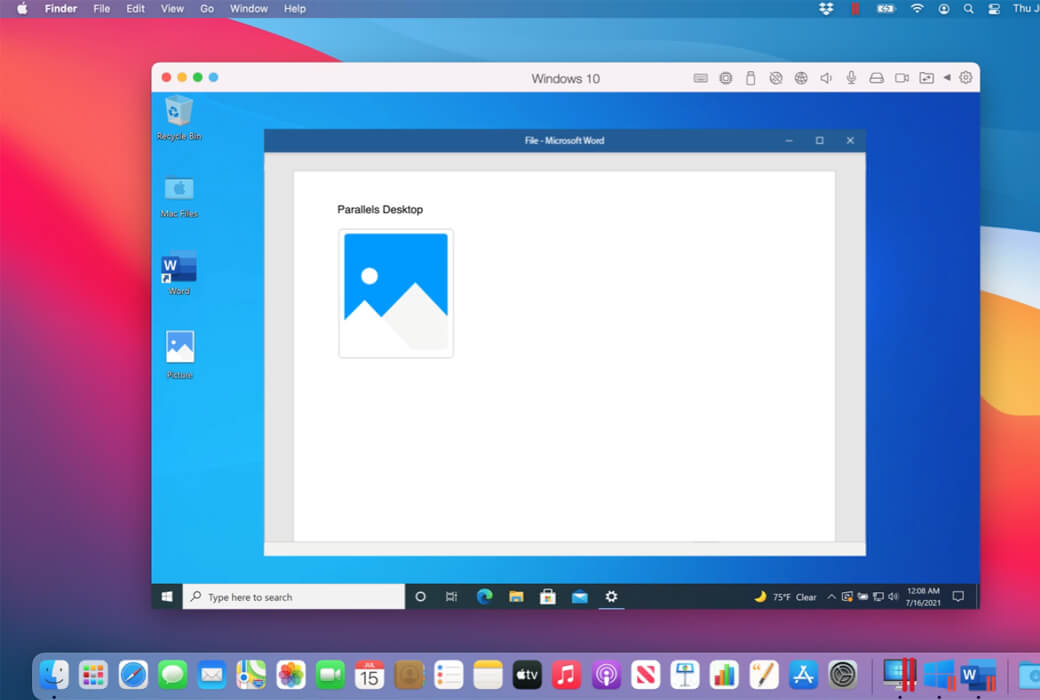
Task: Launch Apple TV from the Dock
Action: click(527, 675)
